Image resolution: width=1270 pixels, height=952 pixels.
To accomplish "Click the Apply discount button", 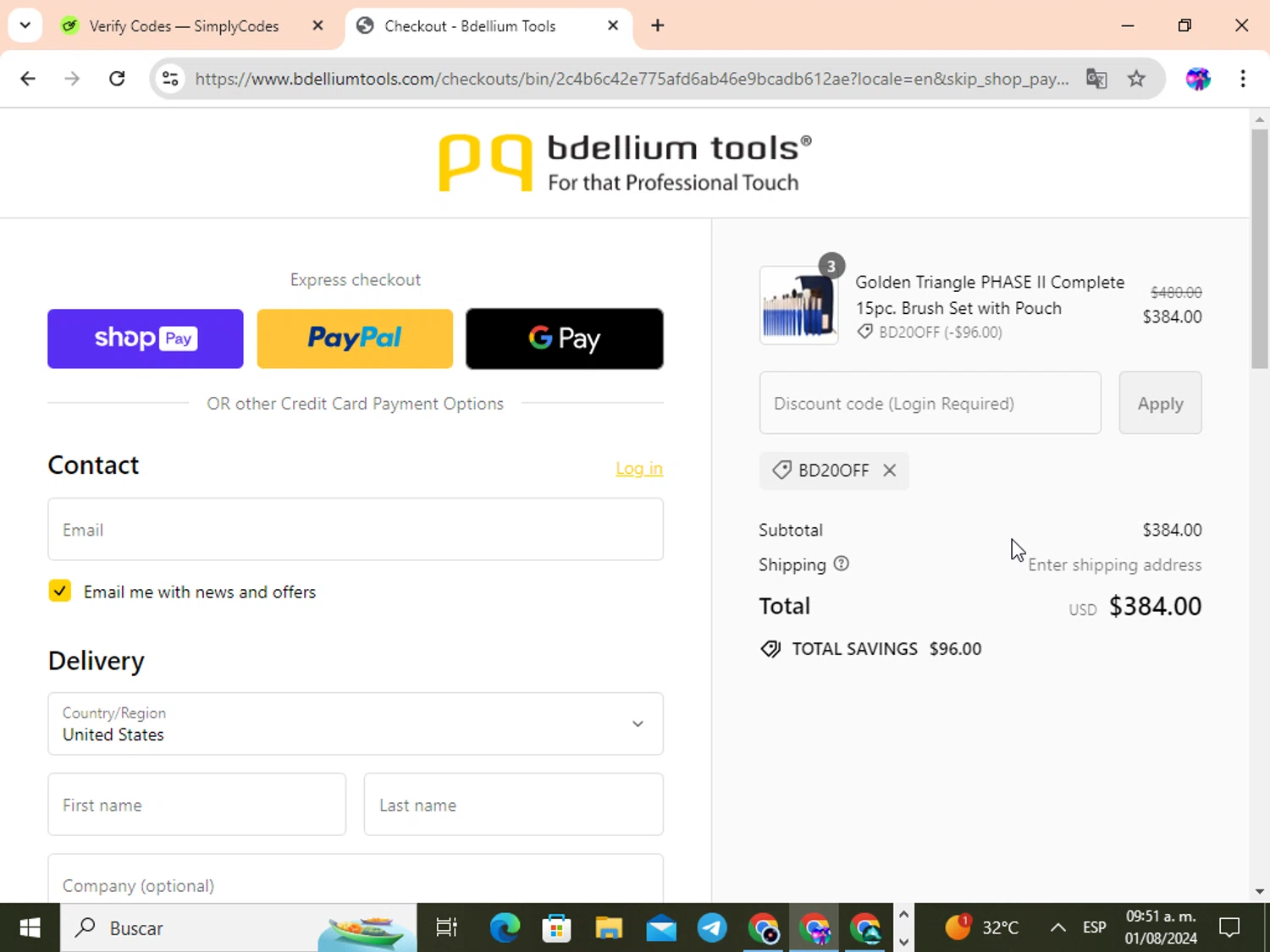I will click(1160, 403).
